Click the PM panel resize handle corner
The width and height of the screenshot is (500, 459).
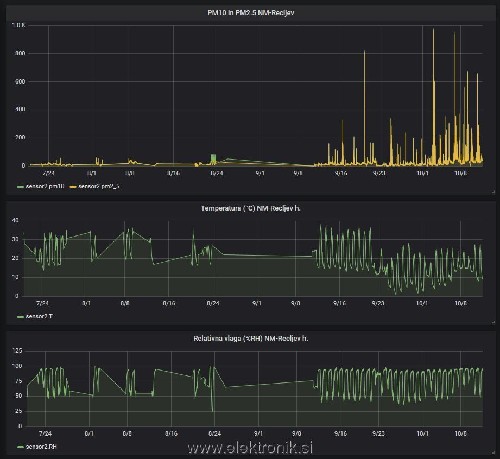tap(493, 192)
